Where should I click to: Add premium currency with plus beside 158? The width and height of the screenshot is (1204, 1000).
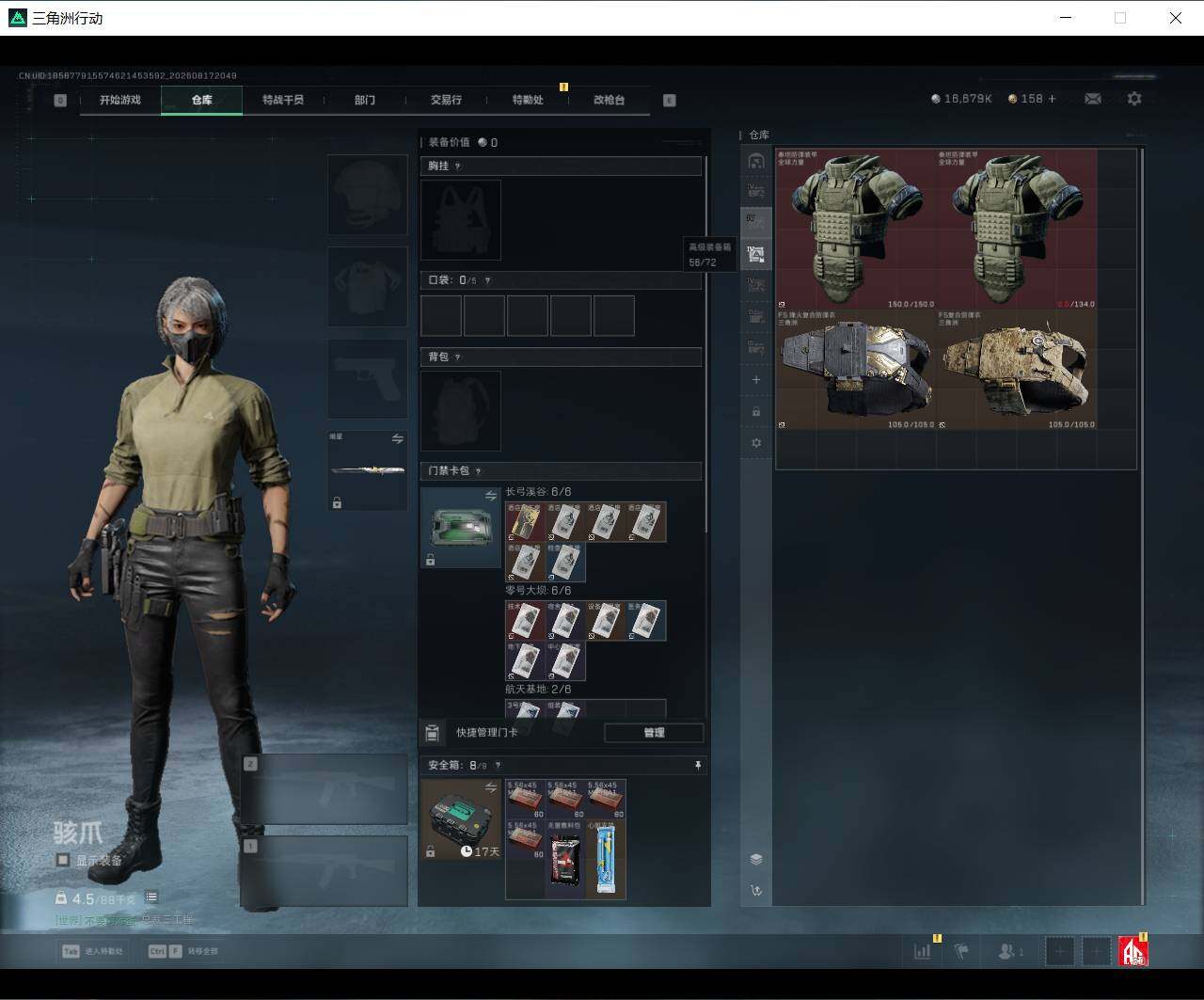tap(1052, 99)
